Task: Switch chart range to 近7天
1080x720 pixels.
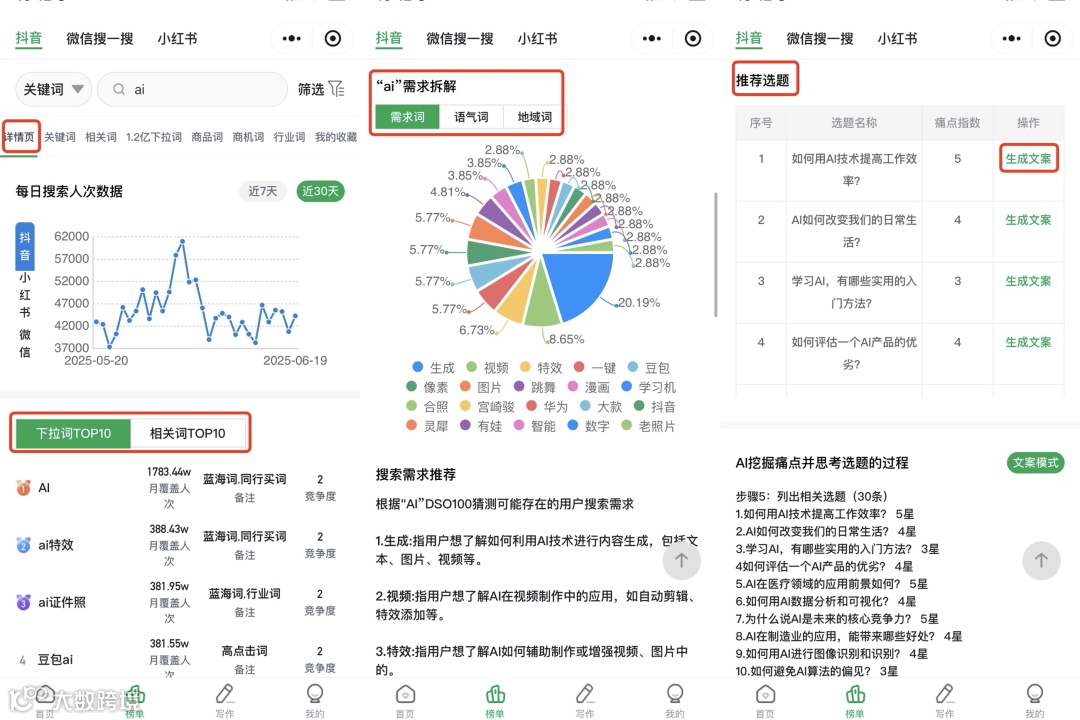Action: pyautogui.click(x=262, y=191)
